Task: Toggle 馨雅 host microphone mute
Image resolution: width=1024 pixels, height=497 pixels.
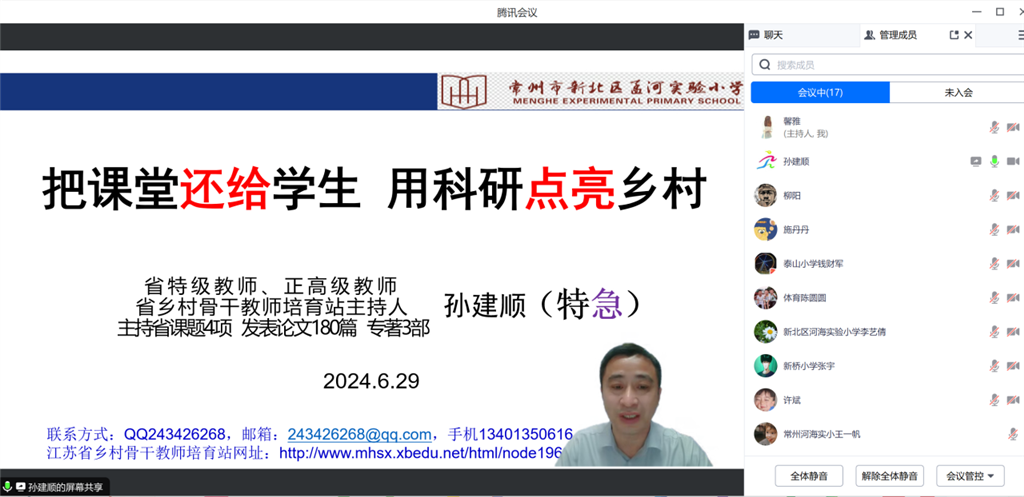Action: [994, 127]
